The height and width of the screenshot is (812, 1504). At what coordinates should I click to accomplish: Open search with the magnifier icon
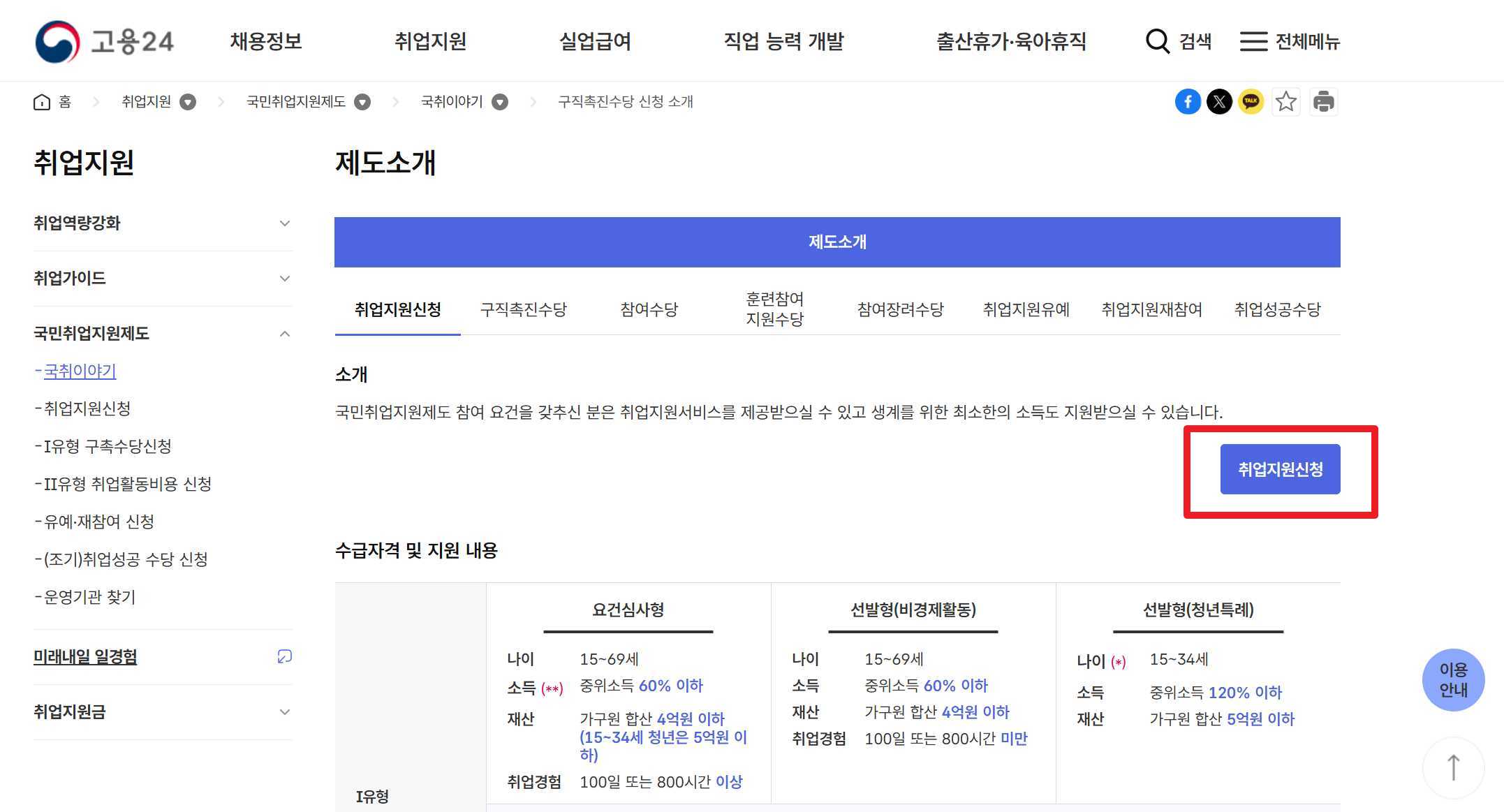click(1156, 41)
